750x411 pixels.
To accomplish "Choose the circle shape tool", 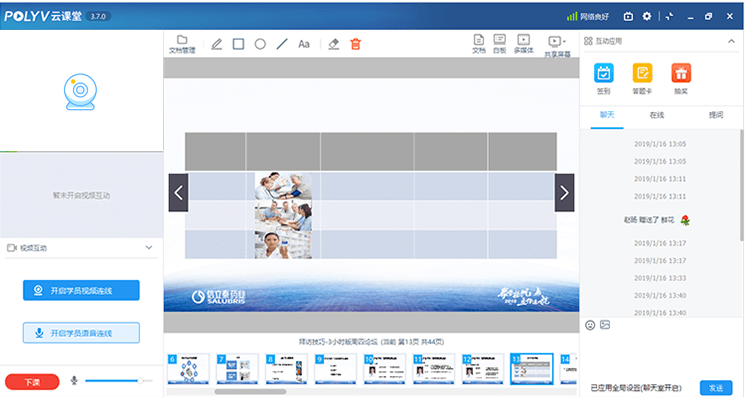I will click(x=260, y=44).
